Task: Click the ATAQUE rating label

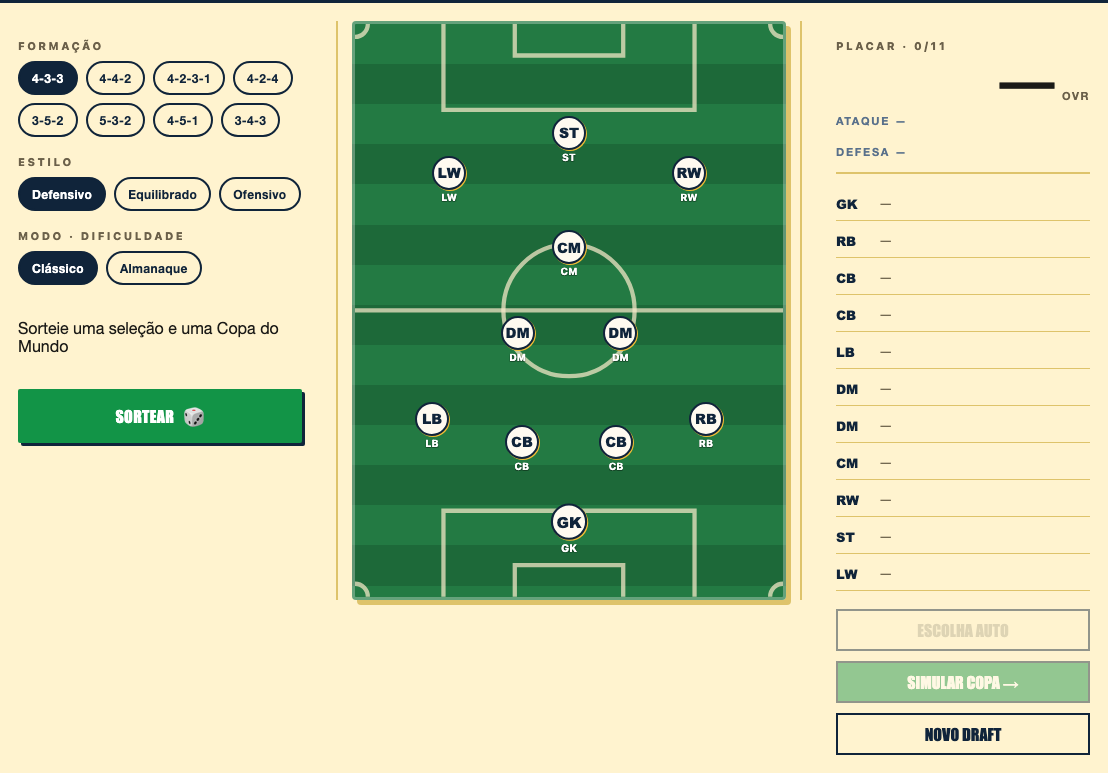Action: coord(863,121)
